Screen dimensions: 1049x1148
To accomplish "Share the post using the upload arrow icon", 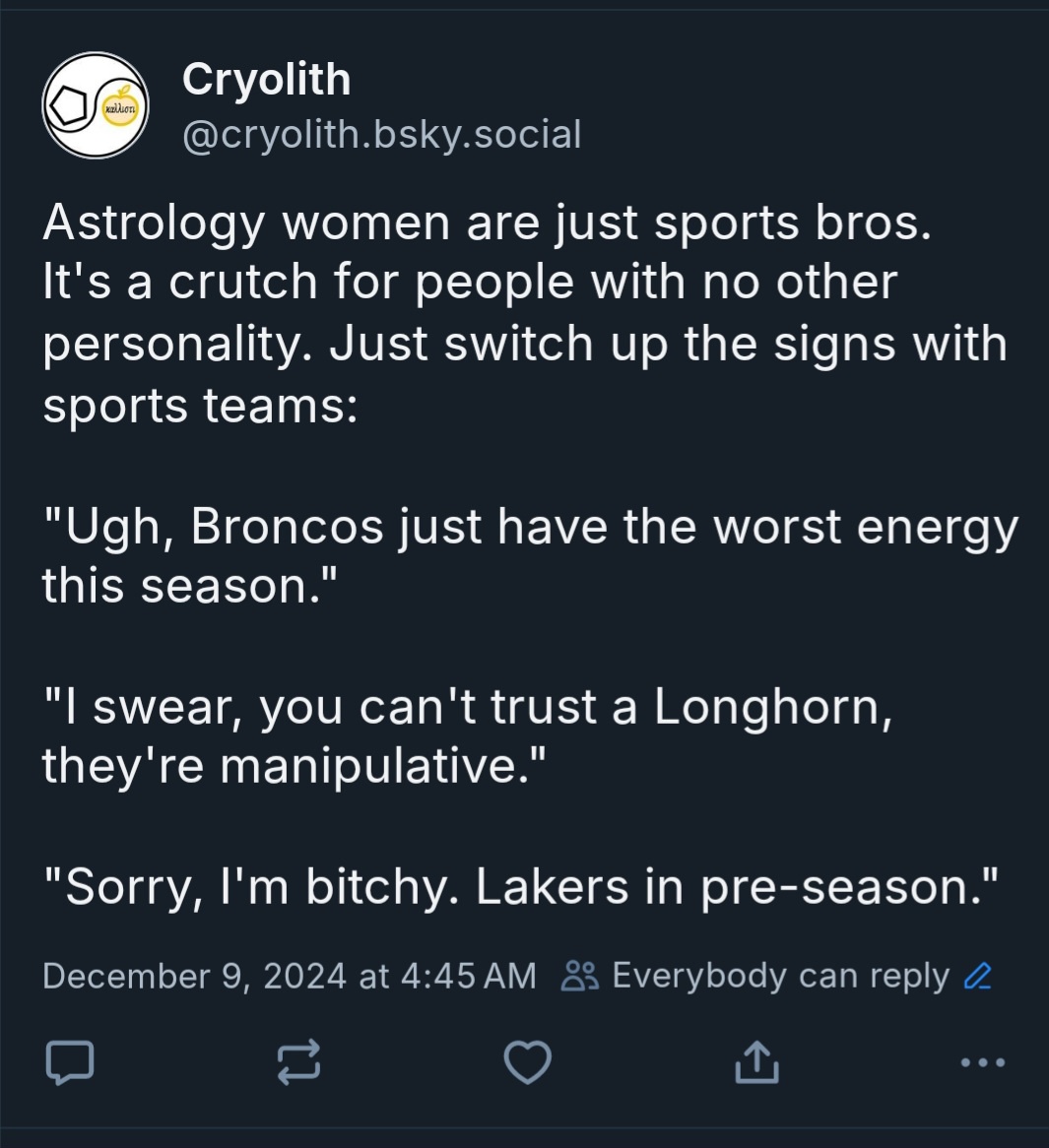I will pyautogui.click(x=756, y=1061).
